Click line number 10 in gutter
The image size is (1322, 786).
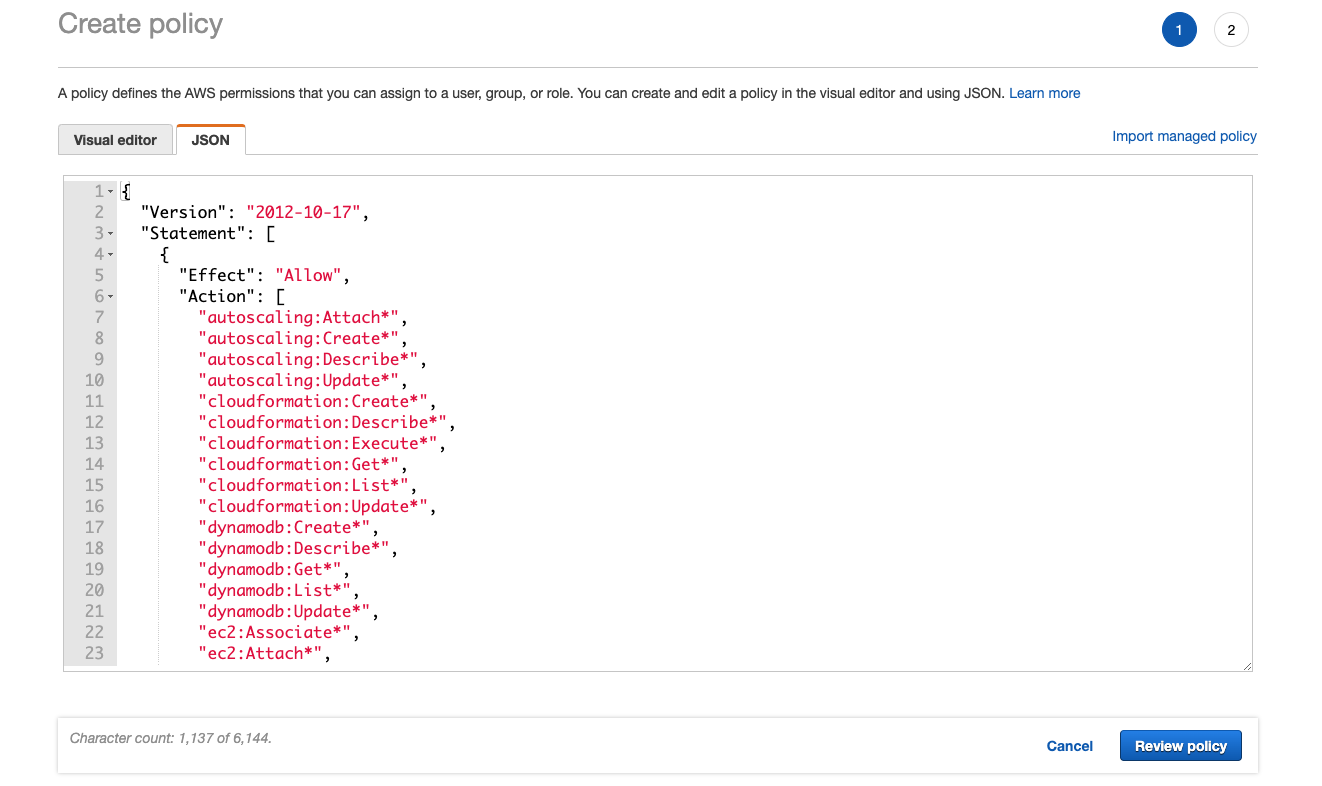pos(94,380)
